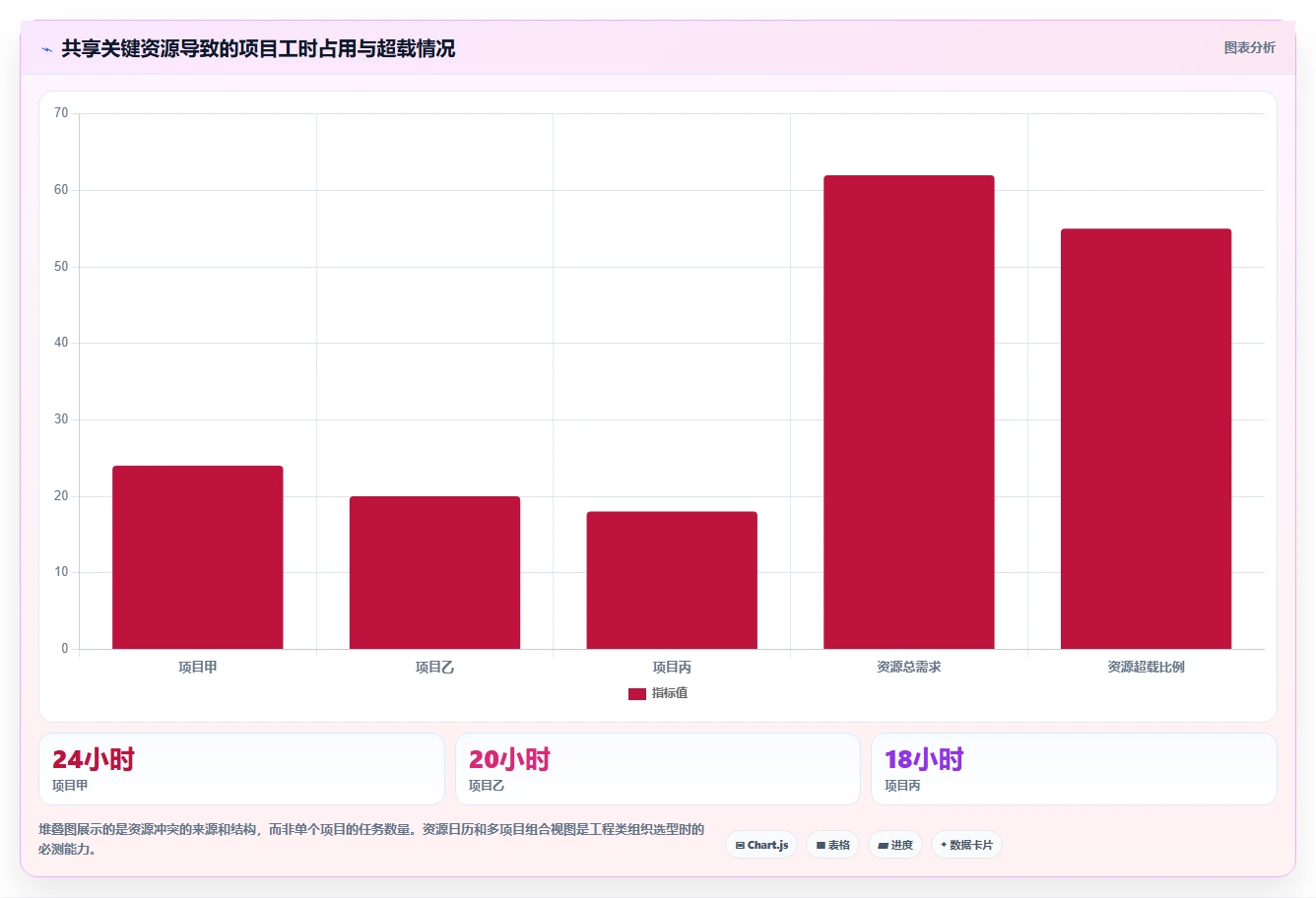
Task: Click the y-axis value 70
Action: click(x=61, y=113)
